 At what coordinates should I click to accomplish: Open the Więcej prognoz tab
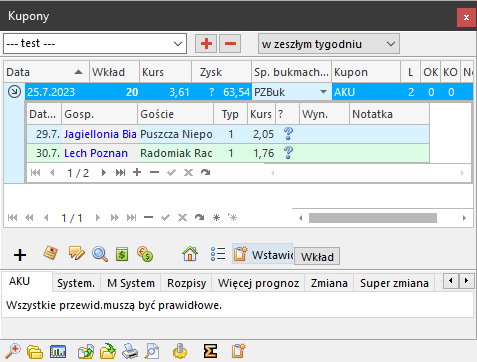tap(258, 283)
